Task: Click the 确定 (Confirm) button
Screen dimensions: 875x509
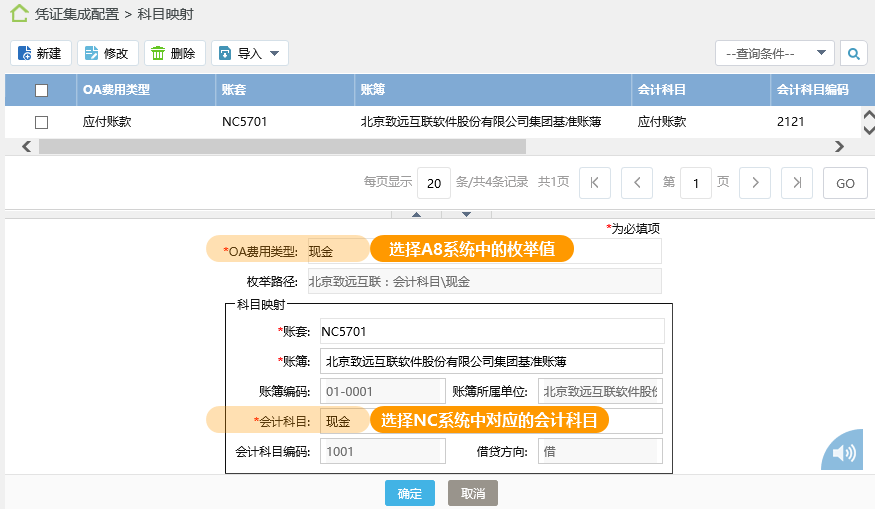Action: 409,493
